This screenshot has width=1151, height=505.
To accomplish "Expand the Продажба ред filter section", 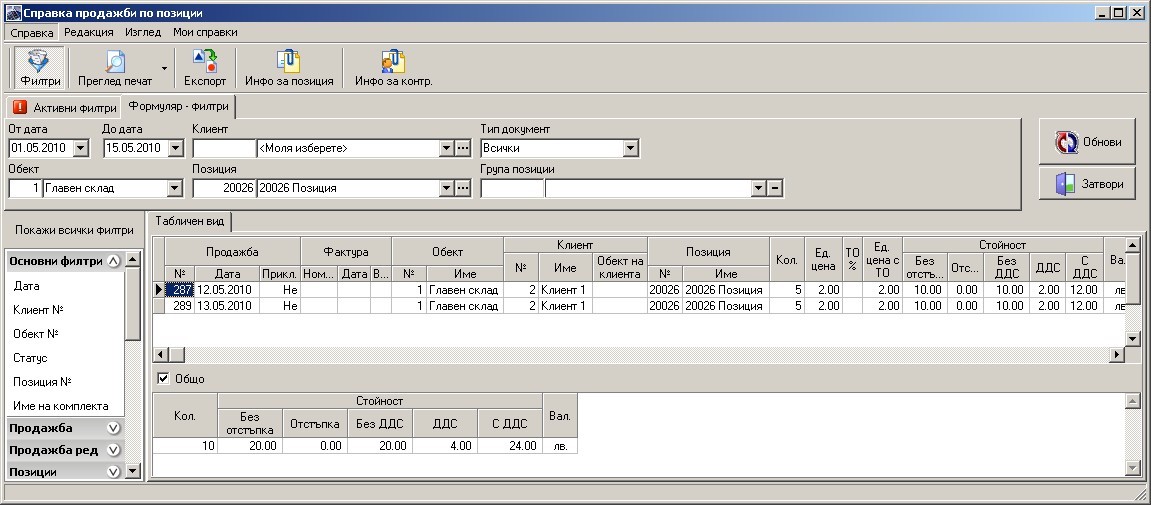I will [113, 450].
